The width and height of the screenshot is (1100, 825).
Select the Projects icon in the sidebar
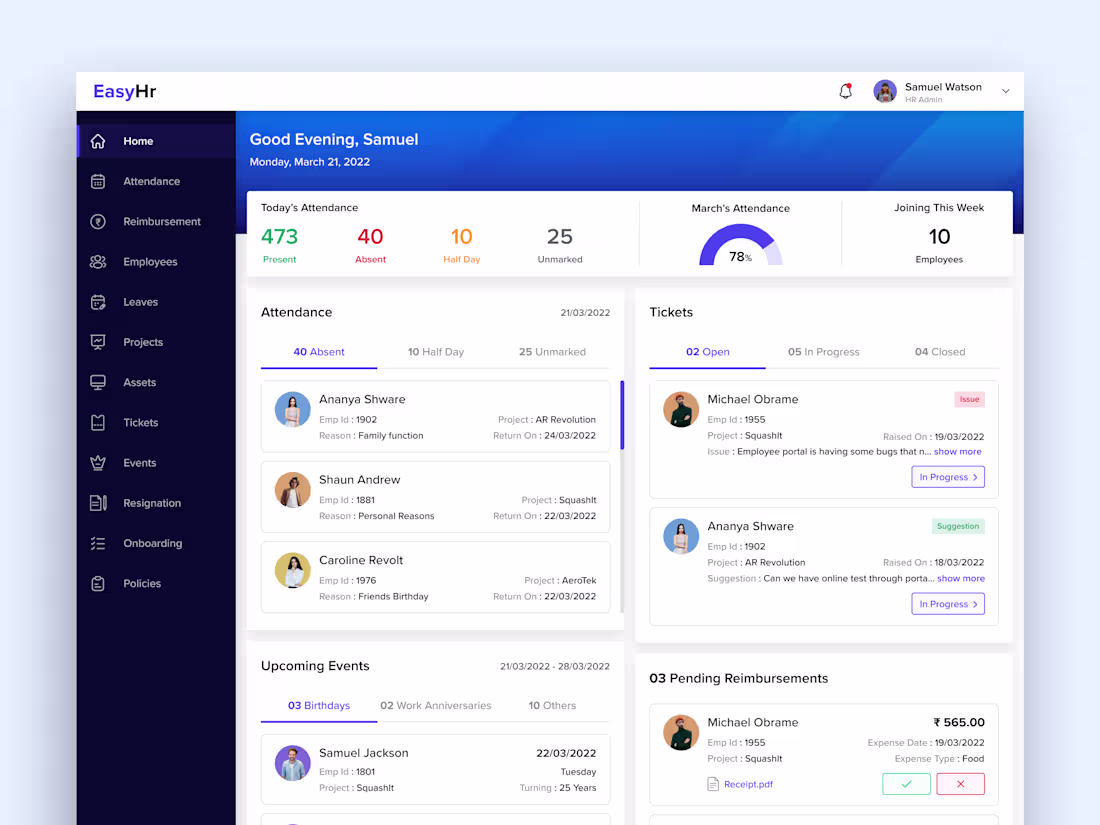(x=98, y=342)
